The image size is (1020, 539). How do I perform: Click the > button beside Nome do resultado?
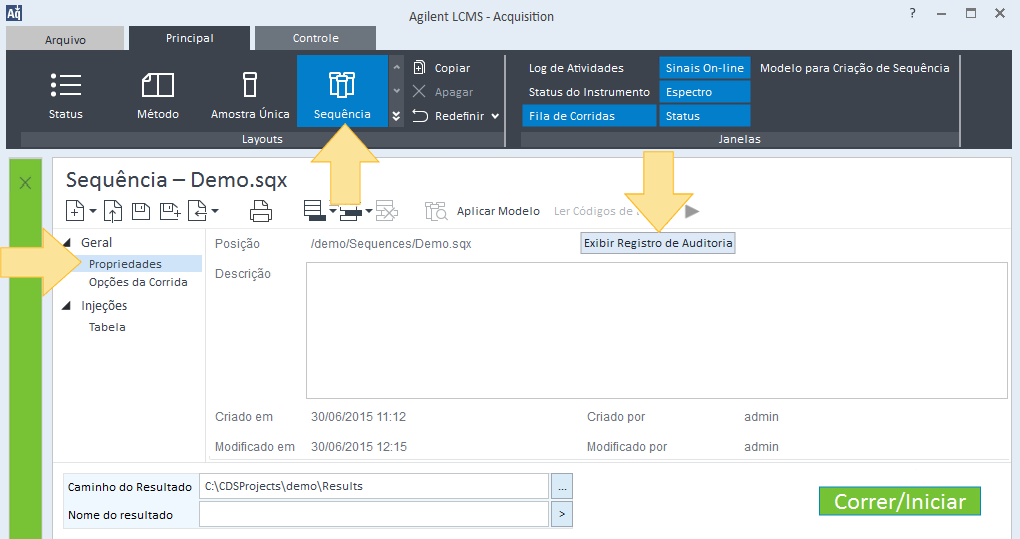[562, 514]
